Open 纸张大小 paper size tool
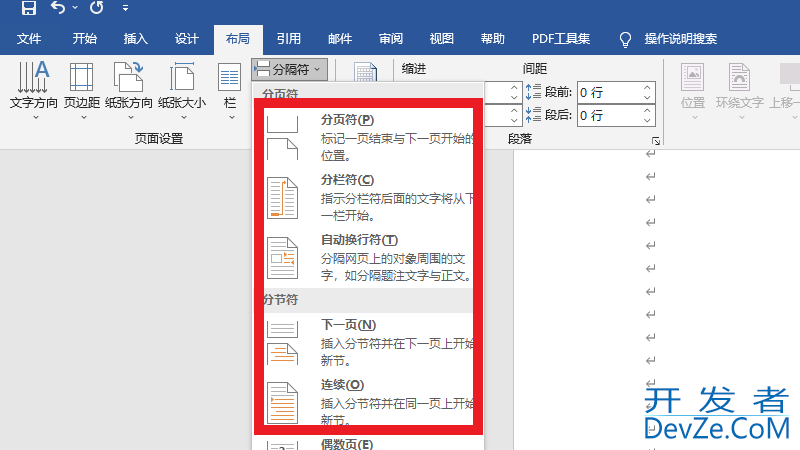 coord(182,91)
